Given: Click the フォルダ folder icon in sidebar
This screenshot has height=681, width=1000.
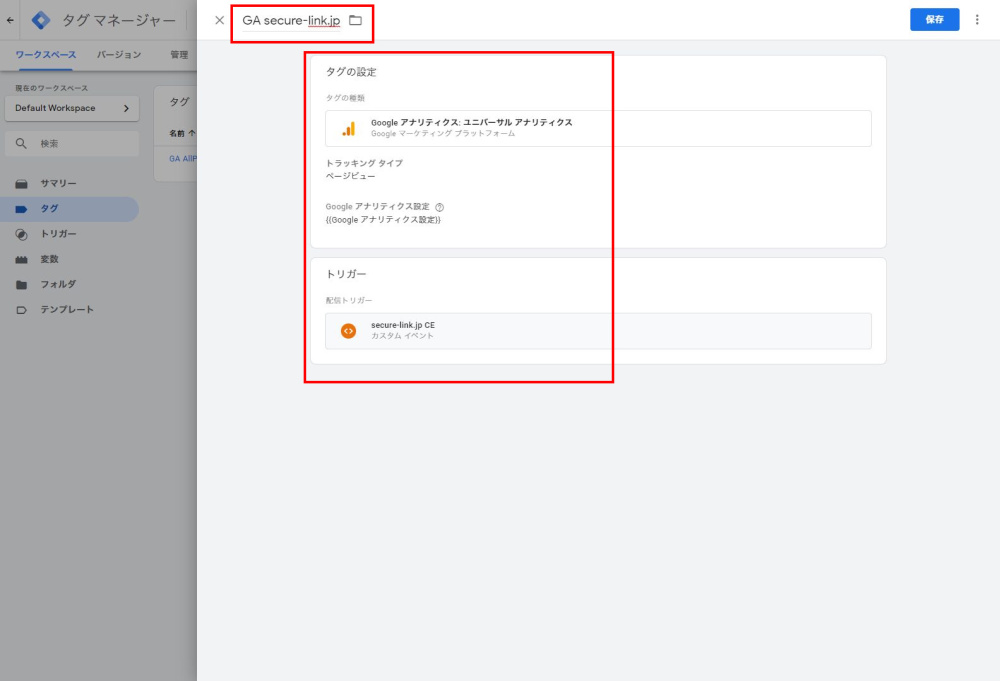Looking at the screenshot, I should pyautogui.click(x=21, y=285).
